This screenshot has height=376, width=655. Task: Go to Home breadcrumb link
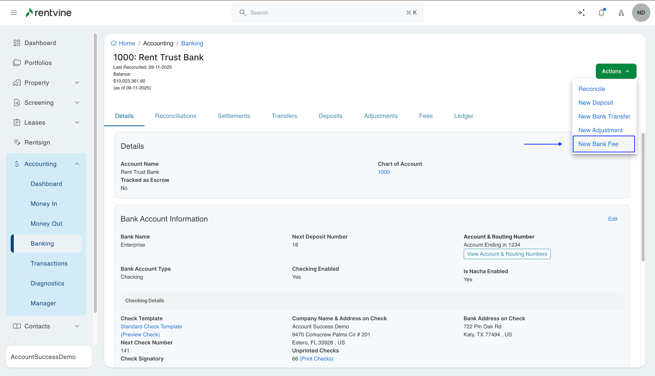(x=127, y=43)
